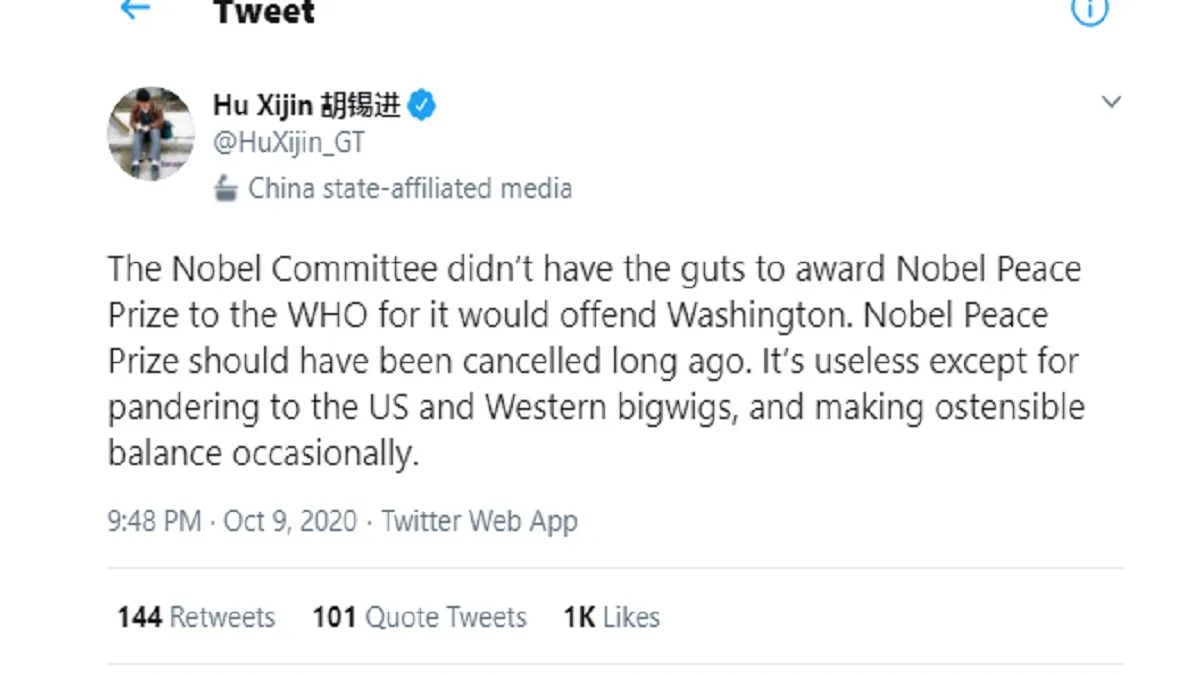This screenshot has height=675, width=1200.
Task: Open the 101 Quote Tweets list
Action: click(x=420, y=617)
